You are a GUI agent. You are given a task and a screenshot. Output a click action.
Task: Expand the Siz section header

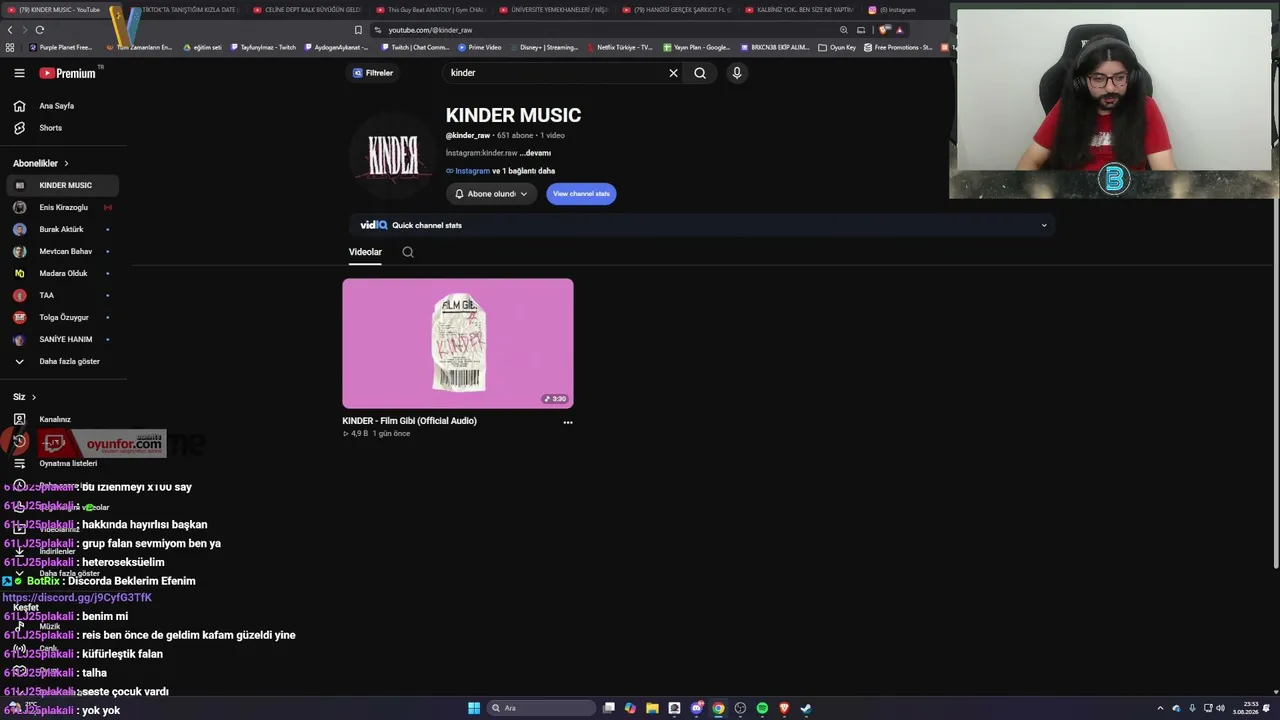pos(24,397)
